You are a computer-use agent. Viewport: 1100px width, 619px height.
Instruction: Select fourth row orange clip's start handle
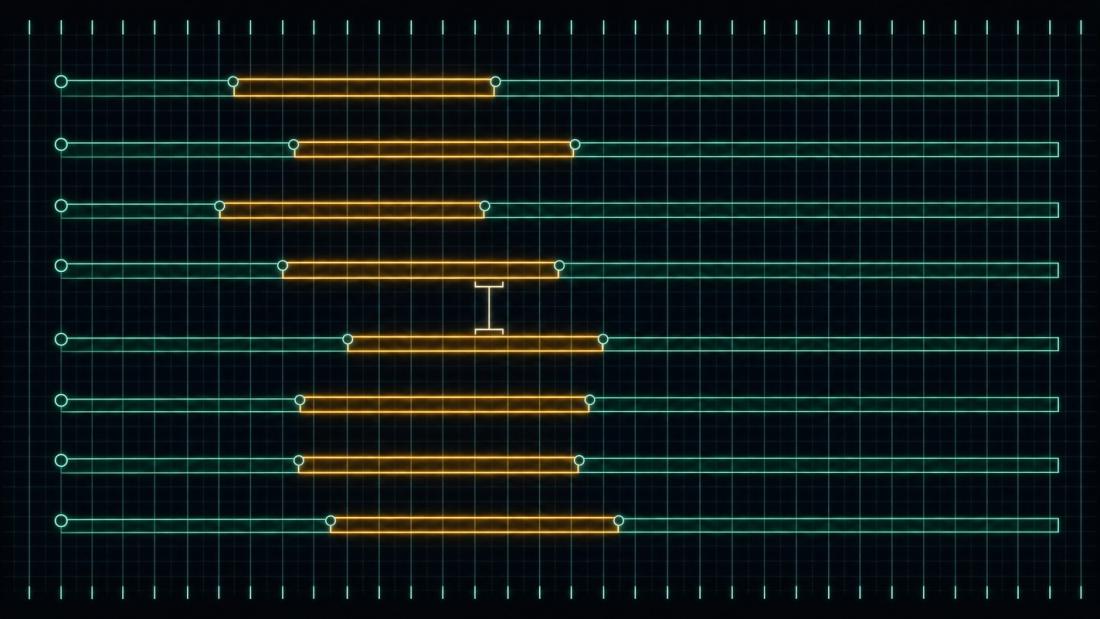[282, 266]
